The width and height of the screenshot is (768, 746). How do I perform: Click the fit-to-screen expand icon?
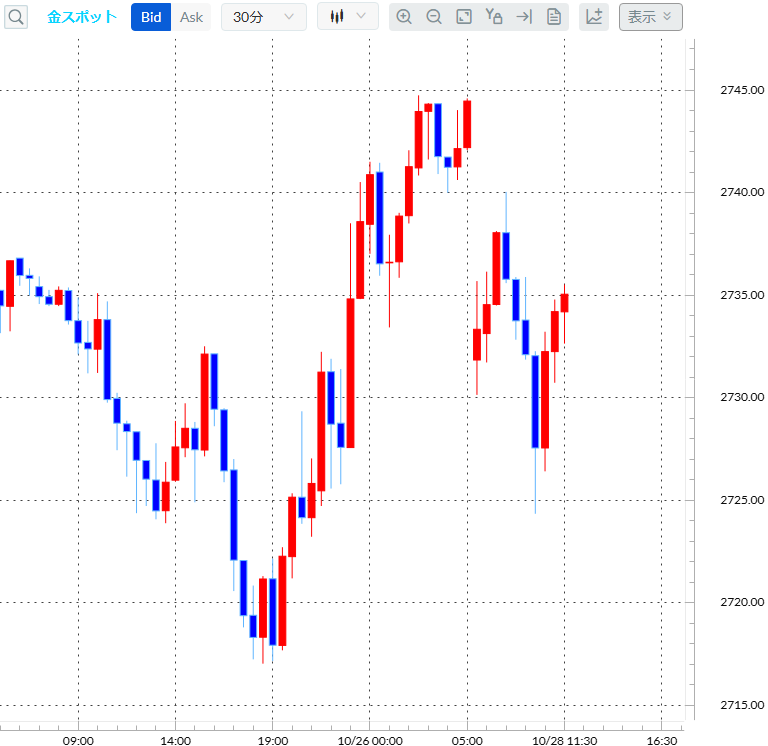(x=464, y=17)
